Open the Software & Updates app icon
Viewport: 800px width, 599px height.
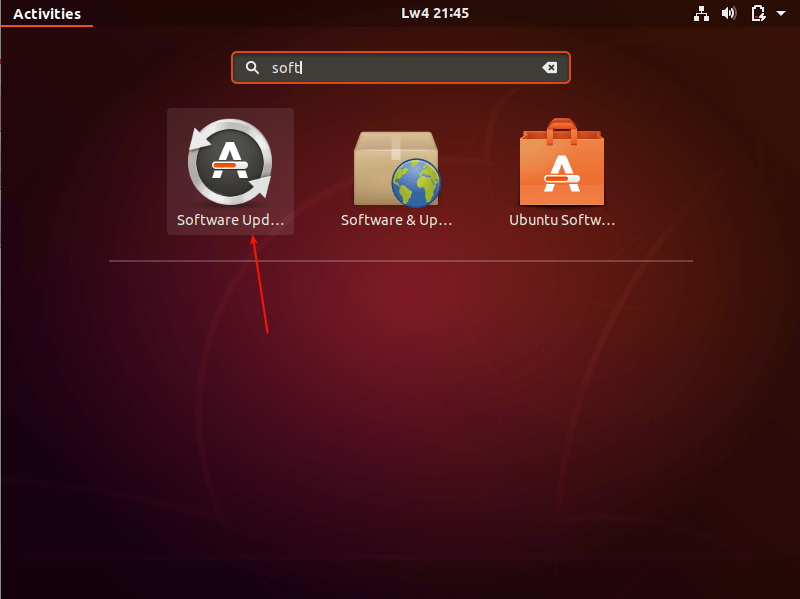[396, 169]
